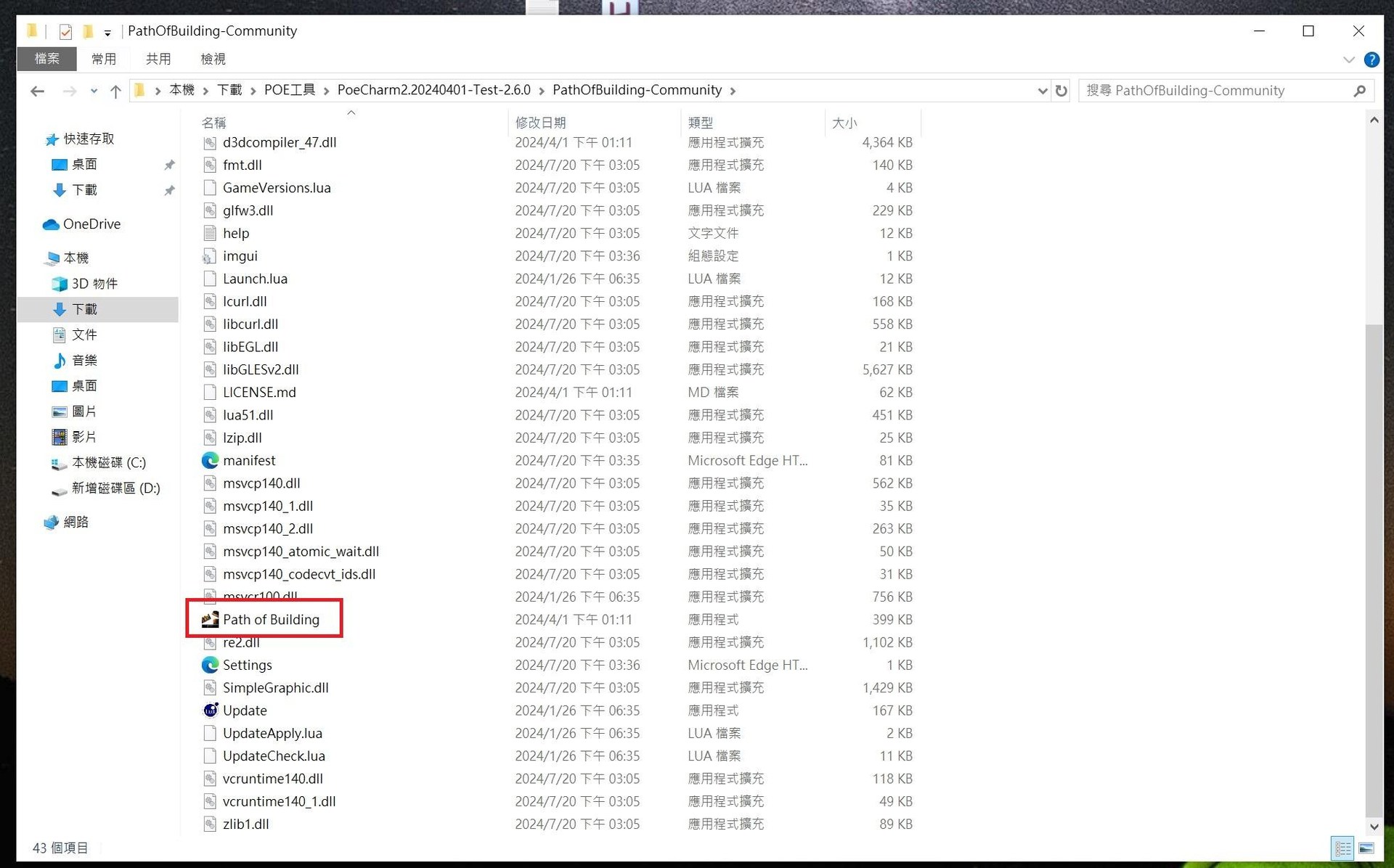The height and width of the screenshot is (868, 1394).
Task: Open 音樂 folder in the sidebar
Action: pos(75,360)
